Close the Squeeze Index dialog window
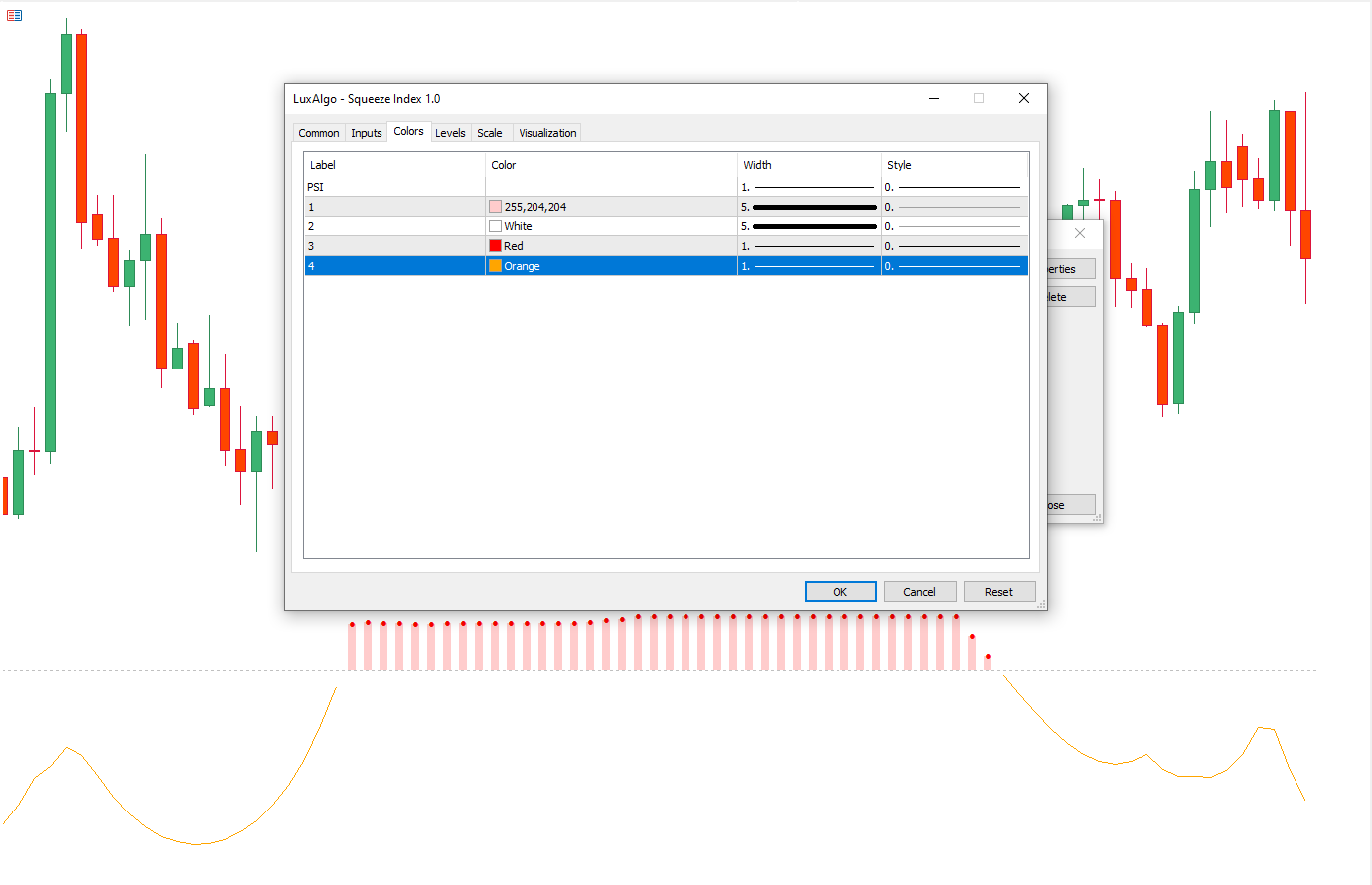Image resolution: width=1372 pixels, height=885 pixels. tap(1024, 98)
